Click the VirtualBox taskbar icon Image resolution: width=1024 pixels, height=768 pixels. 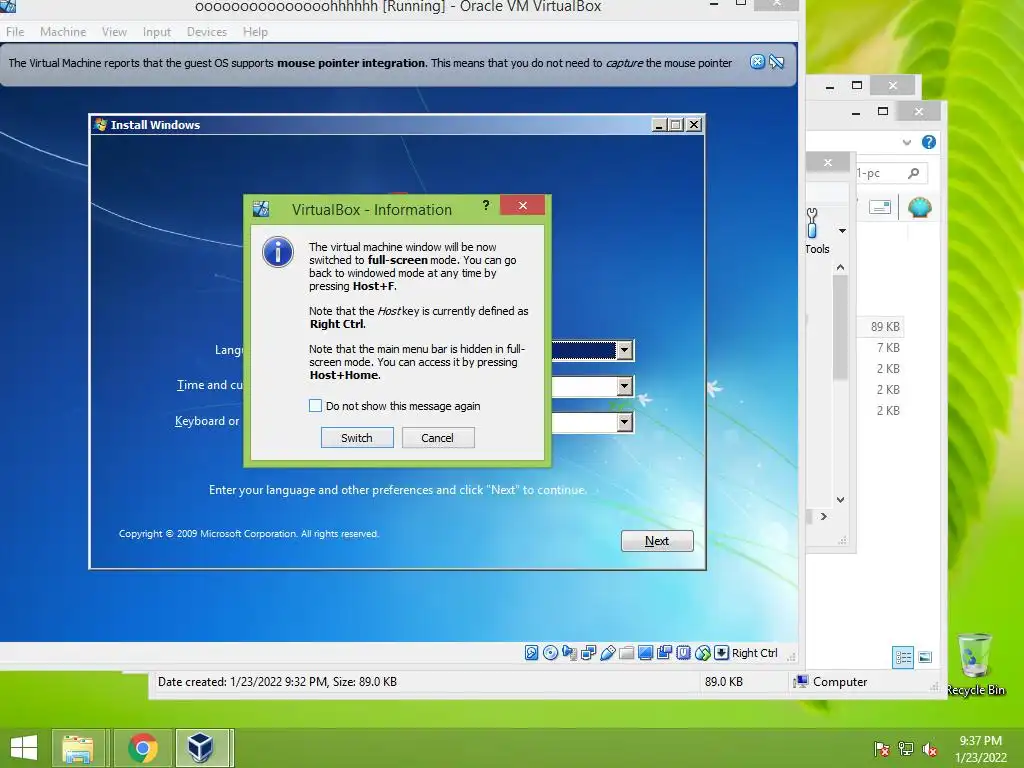(202, 748)
